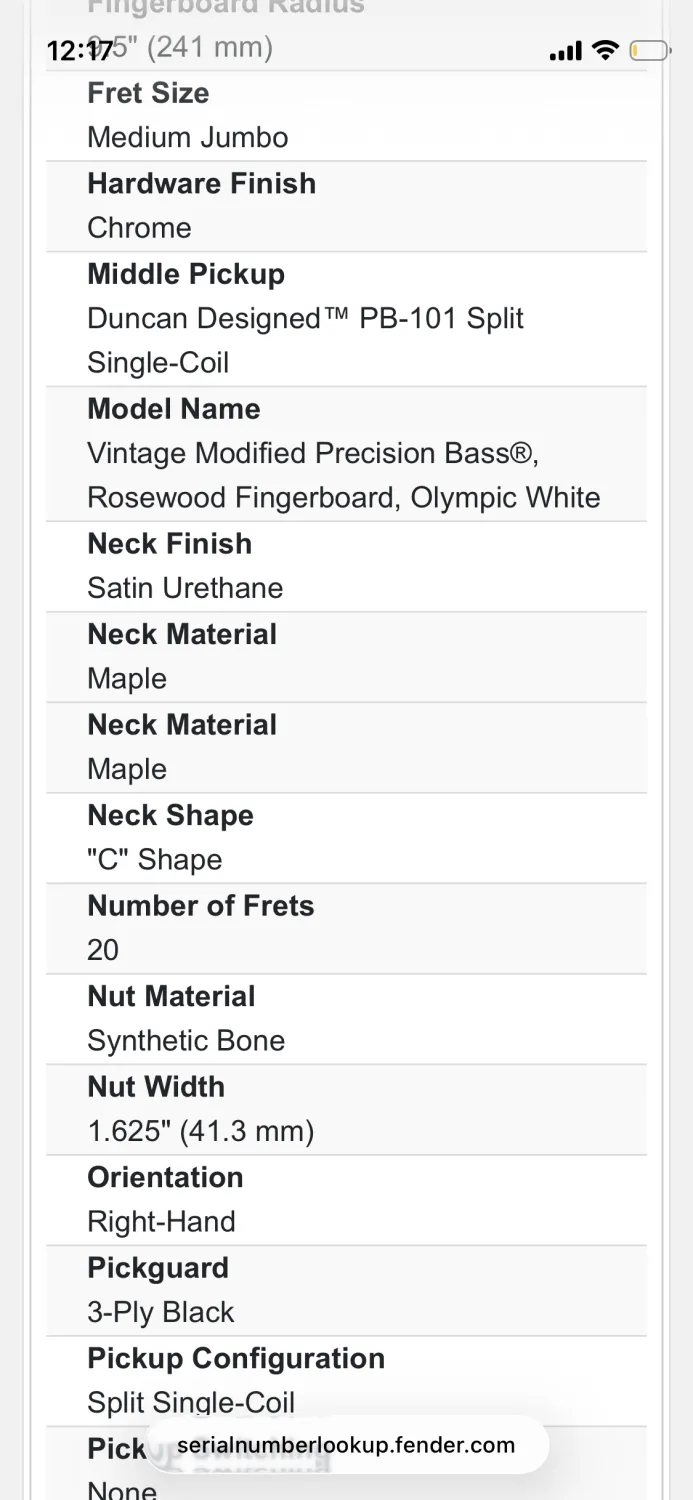This screenshot has height=1500, width=693.
Task: Select the Fret Size label
Action: [x=148, y=93]
